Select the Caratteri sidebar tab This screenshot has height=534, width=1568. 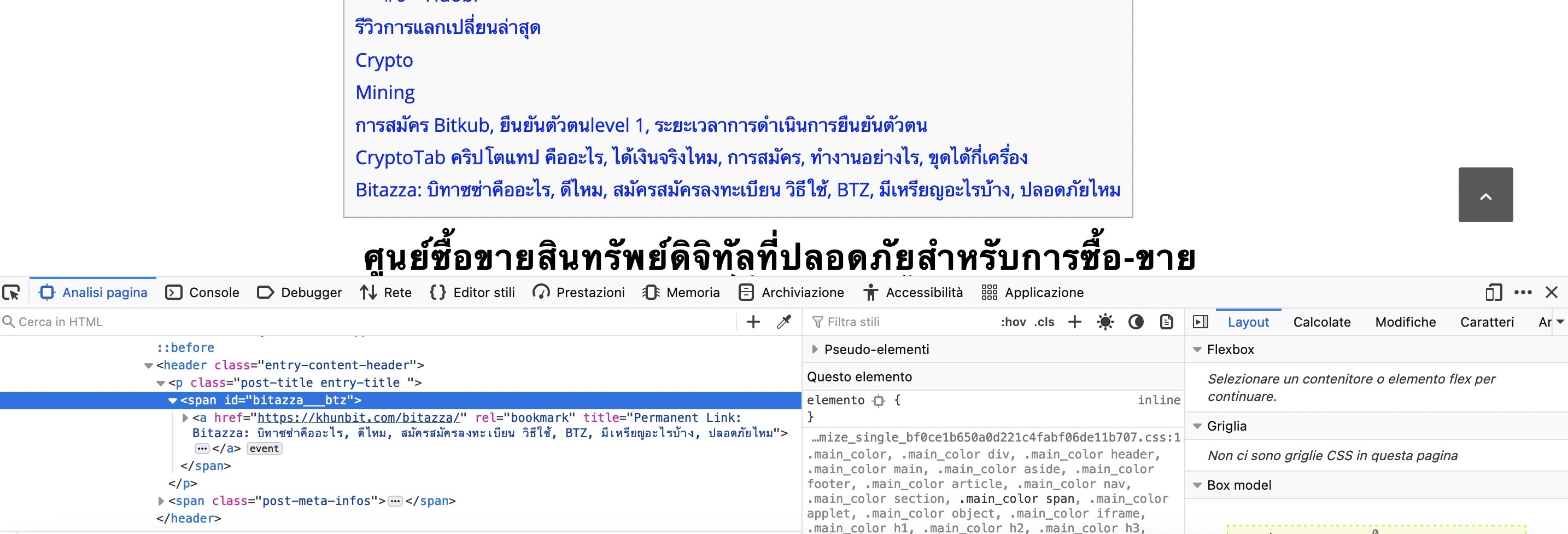click(x=1487, y=322)
